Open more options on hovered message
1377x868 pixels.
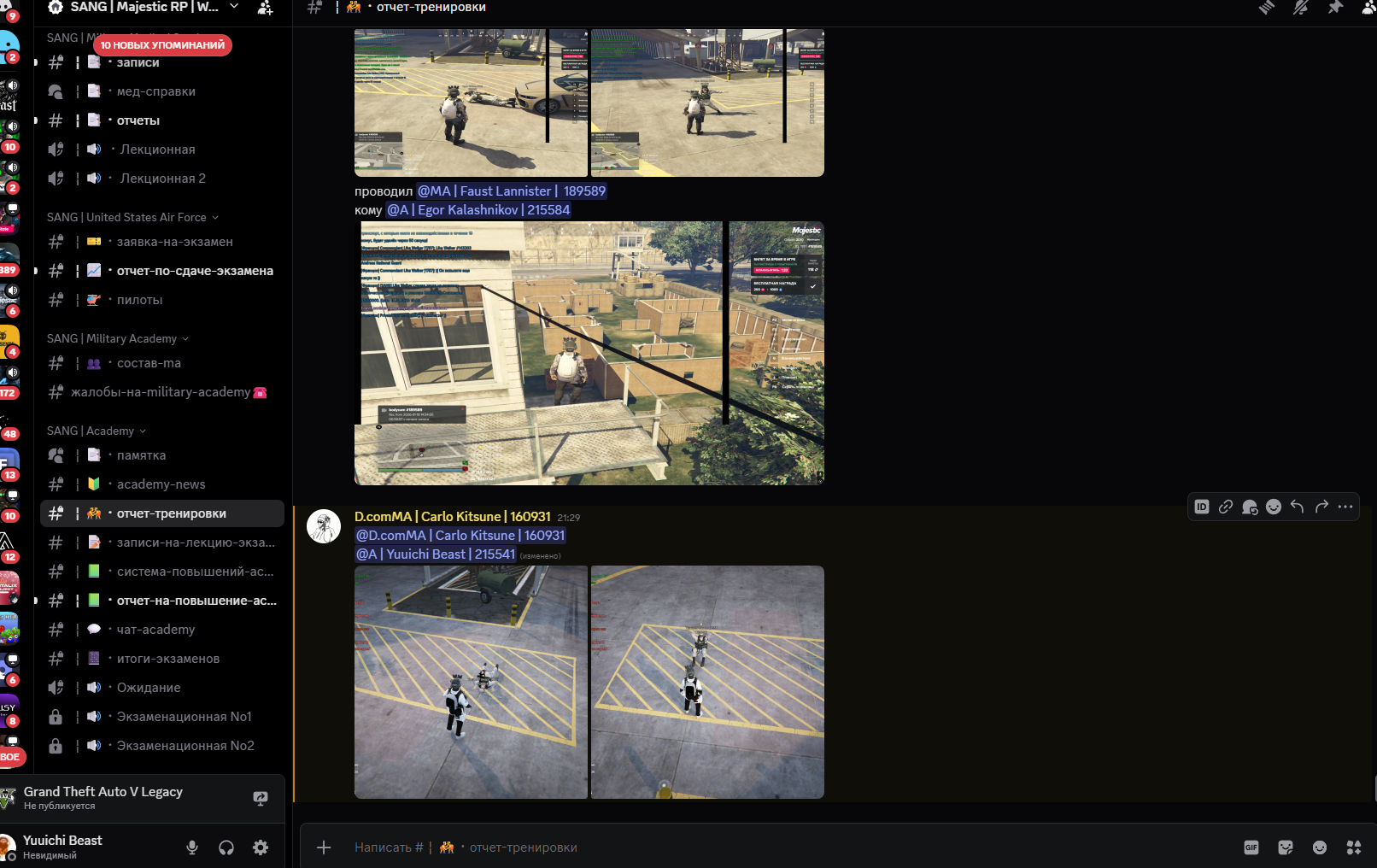tap(1345, 507)
